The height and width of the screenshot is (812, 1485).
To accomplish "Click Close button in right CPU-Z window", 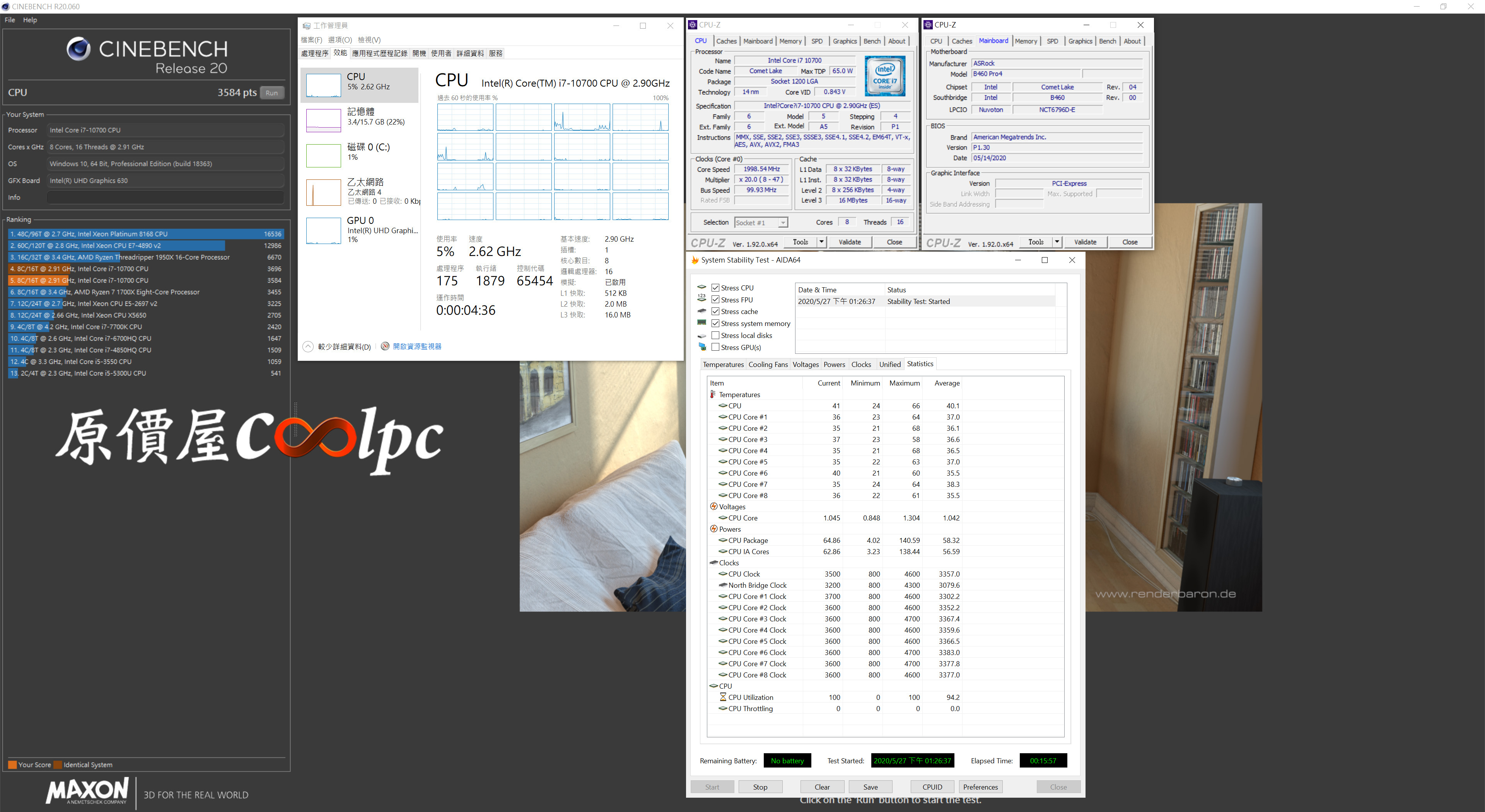I will point(1130,242).
